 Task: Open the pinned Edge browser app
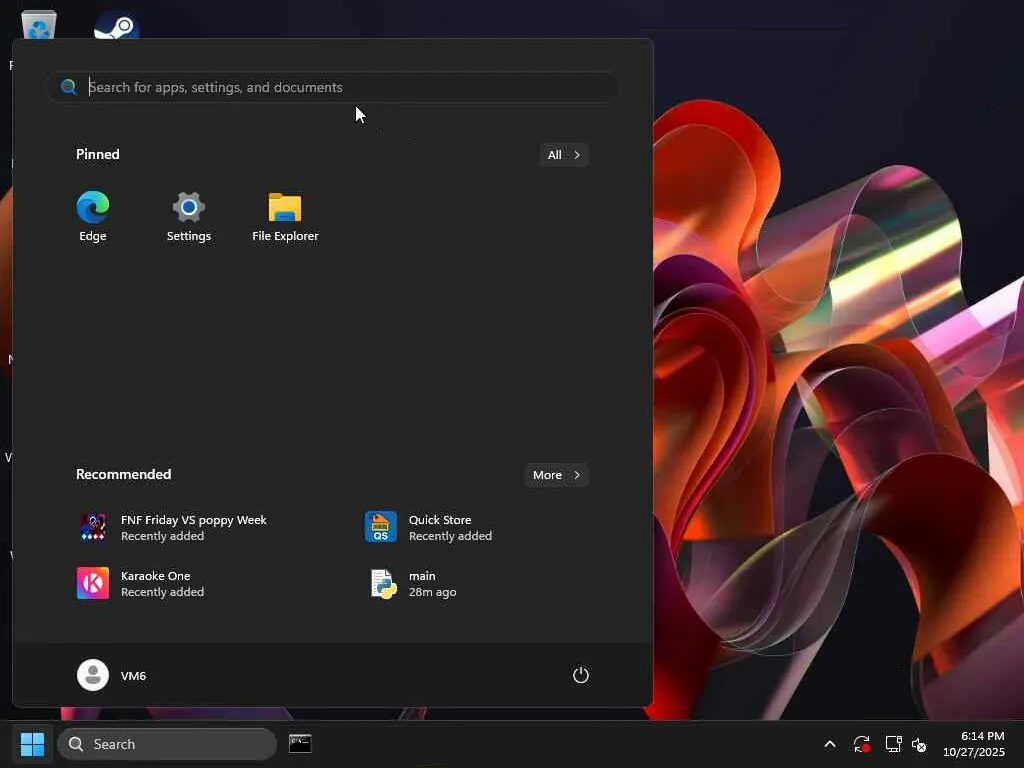(x=93, y=216)
